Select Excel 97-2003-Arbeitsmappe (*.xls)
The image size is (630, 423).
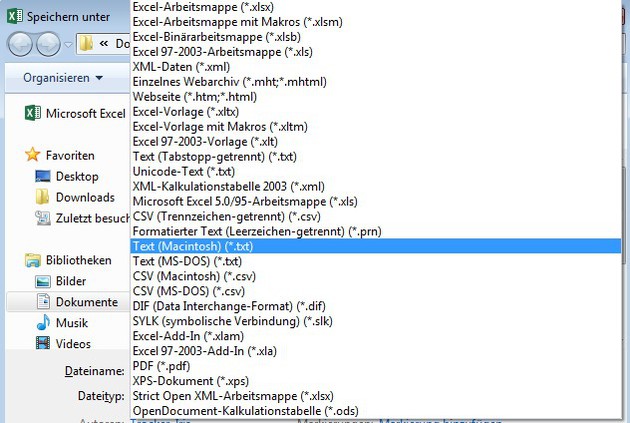[376, 52]
